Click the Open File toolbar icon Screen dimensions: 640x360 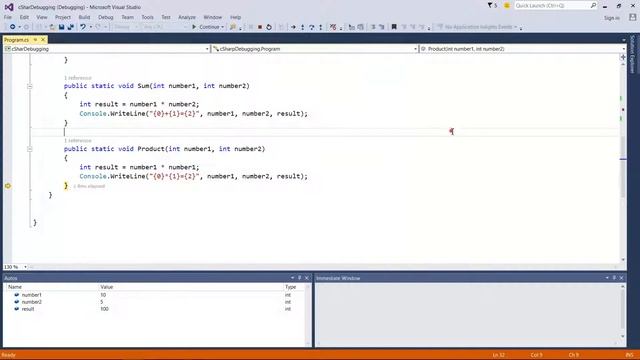tap(52, 27)
